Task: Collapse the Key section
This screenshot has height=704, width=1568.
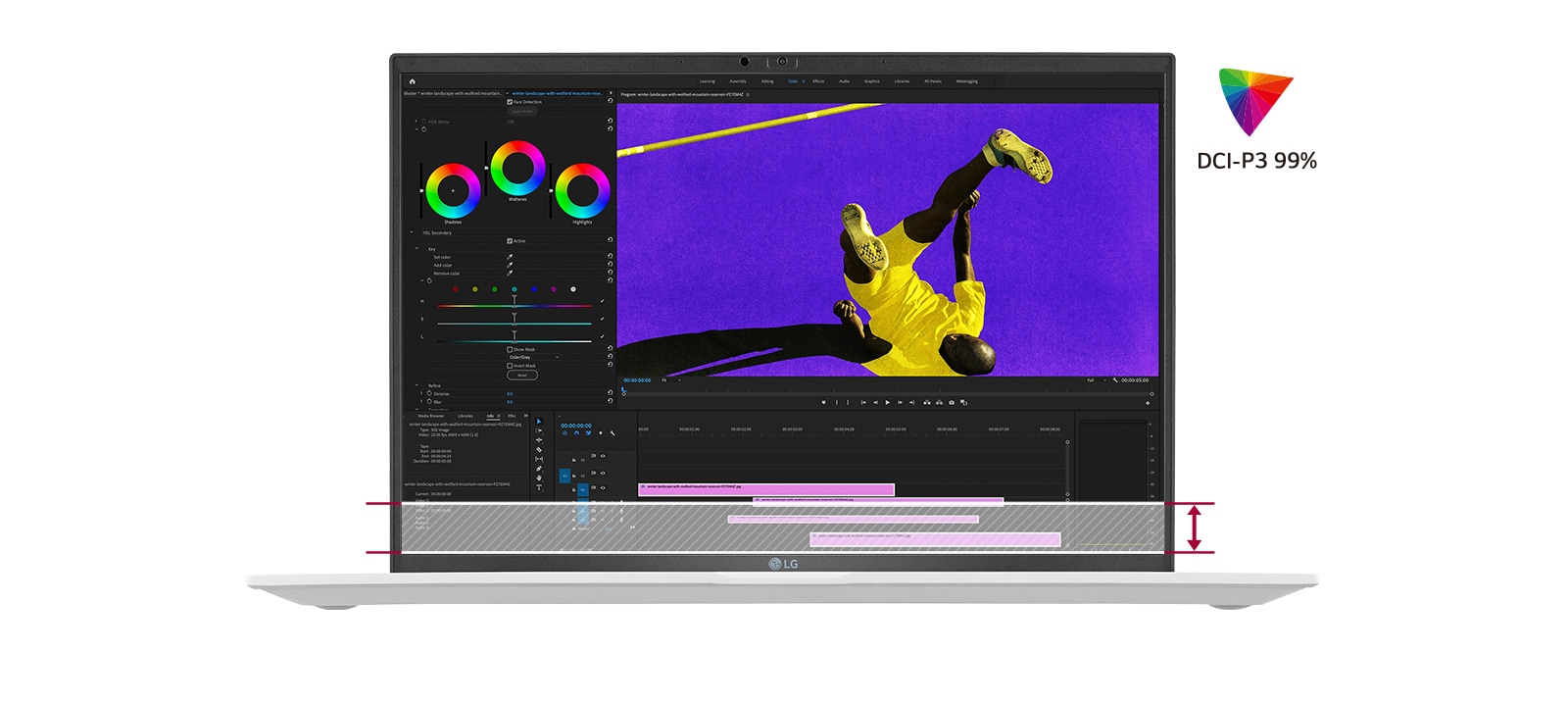Action: coord(416,248)
